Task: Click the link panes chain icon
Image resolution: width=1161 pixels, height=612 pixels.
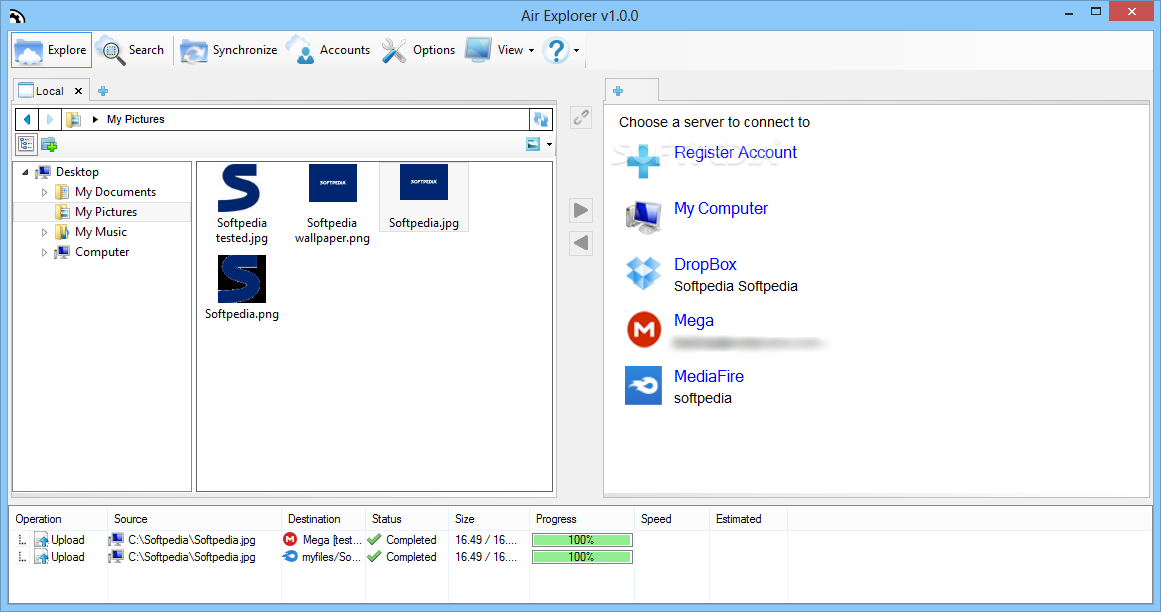Action: click(x=581, y=117)
